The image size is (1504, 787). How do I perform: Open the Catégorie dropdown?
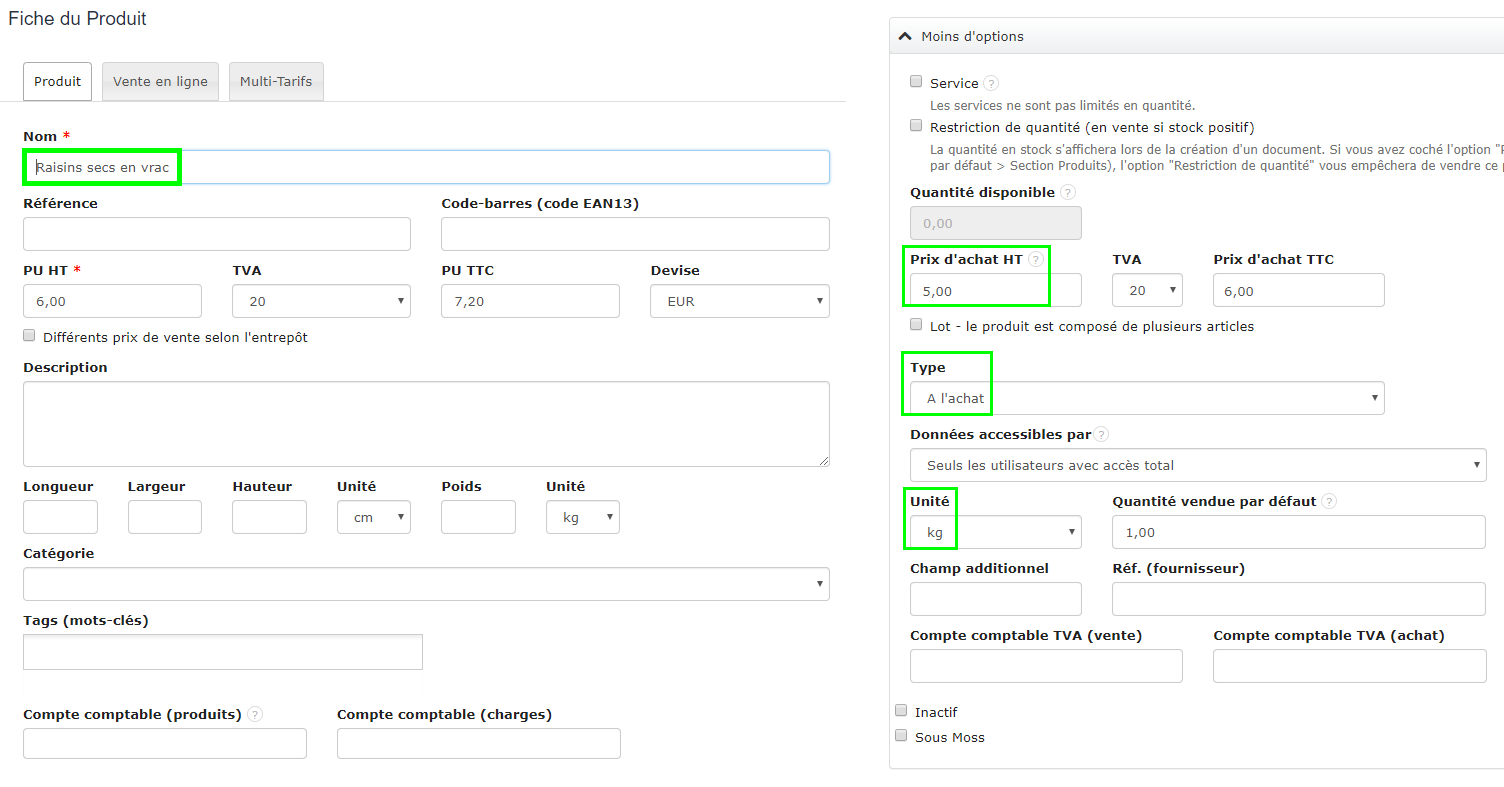coord(426,584)
